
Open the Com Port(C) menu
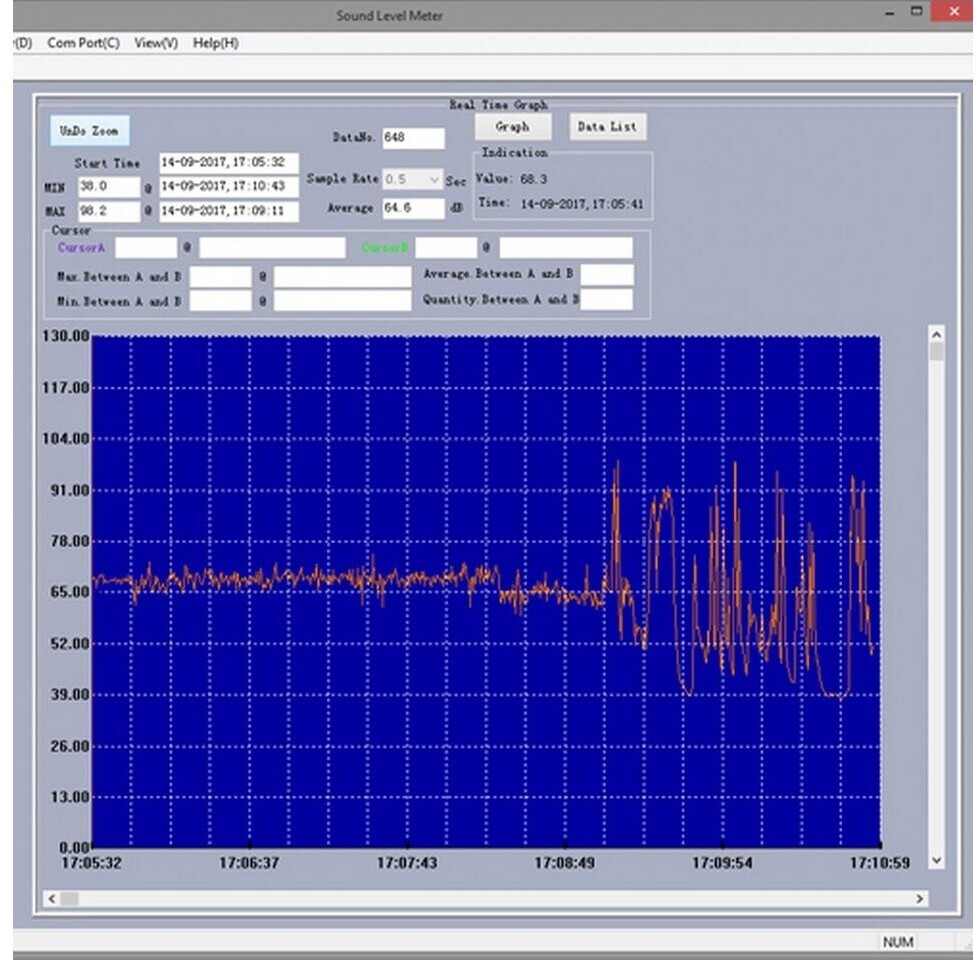pos(83,43)
